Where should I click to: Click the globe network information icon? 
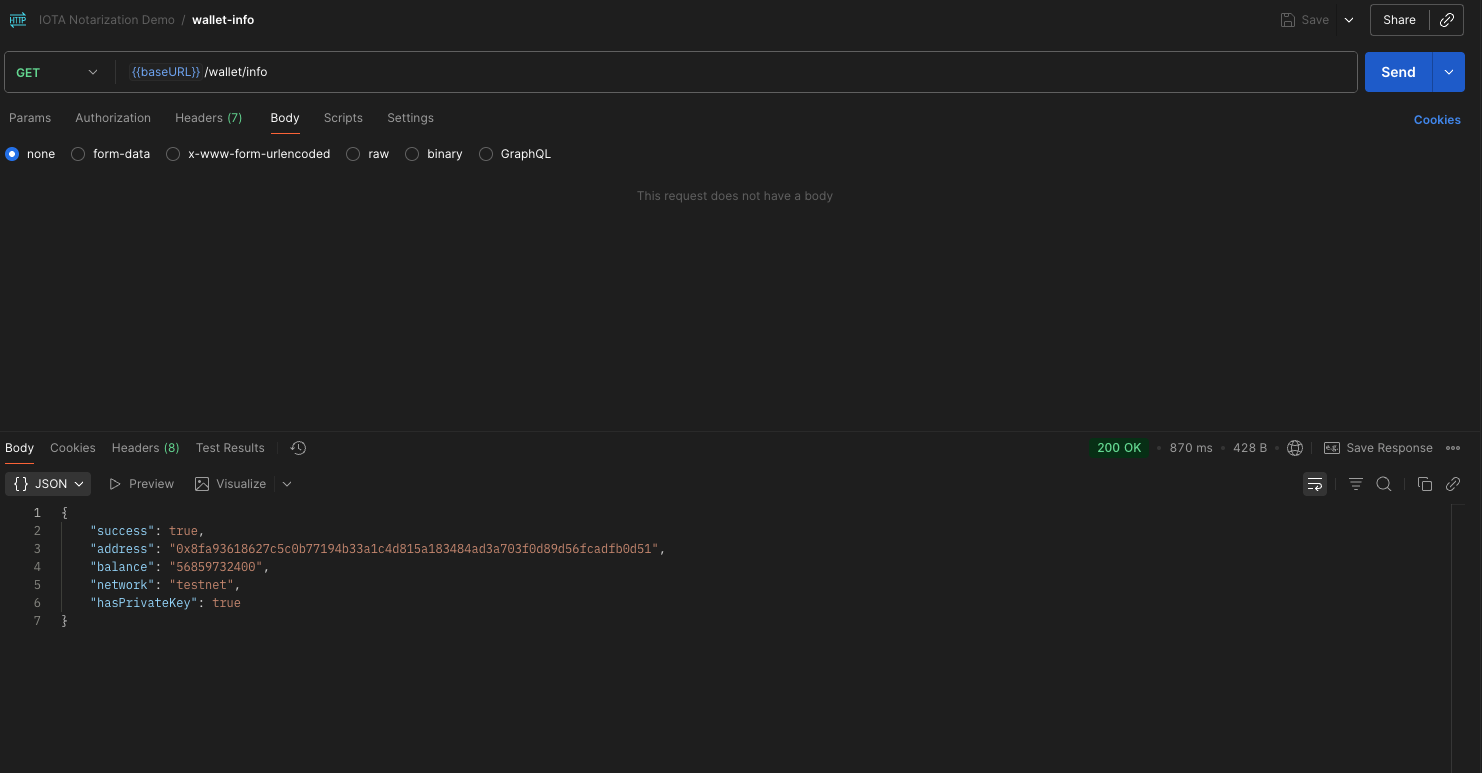pos(1295,447)
